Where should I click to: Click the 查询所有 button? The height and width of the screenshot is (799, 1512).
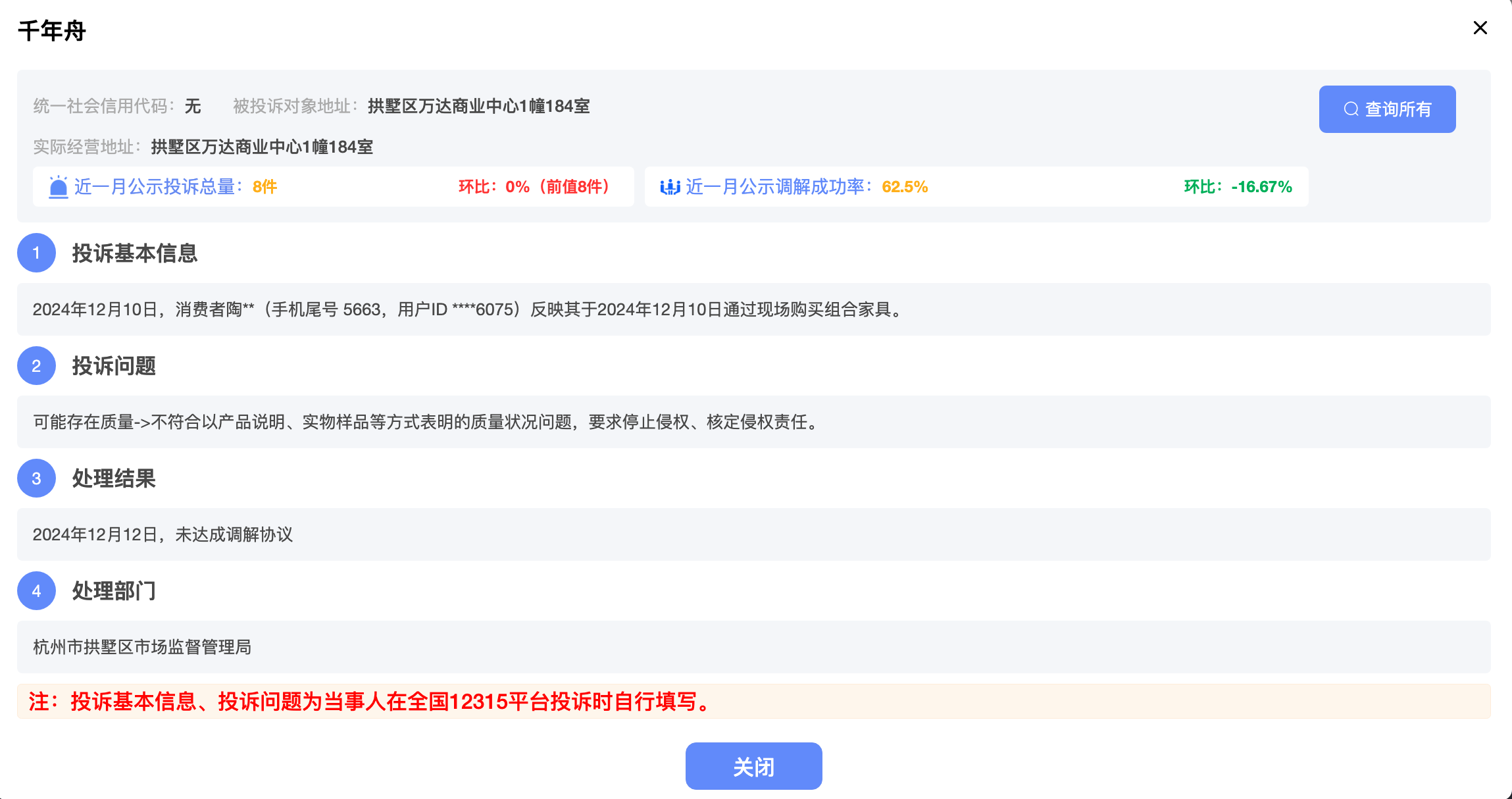(x=1387, y=109)
